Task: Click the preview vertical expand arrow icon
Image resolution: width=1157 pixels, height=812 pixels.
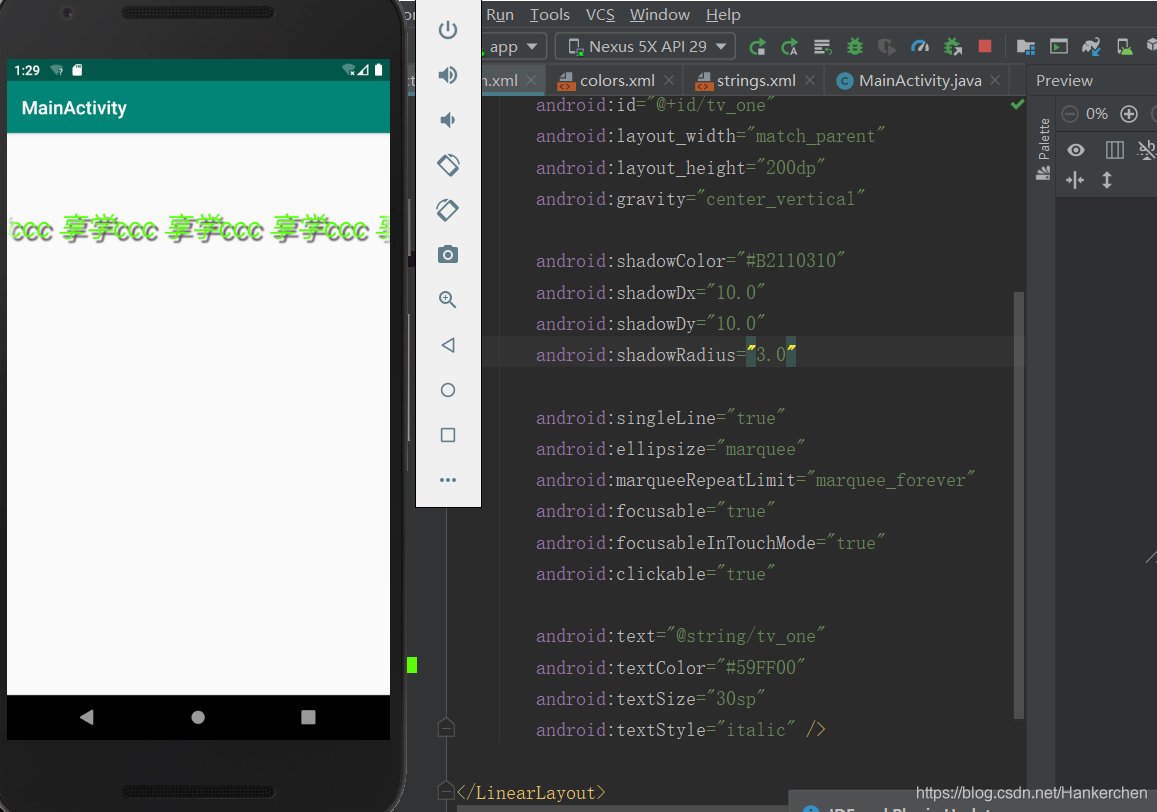Action: 1107,180
